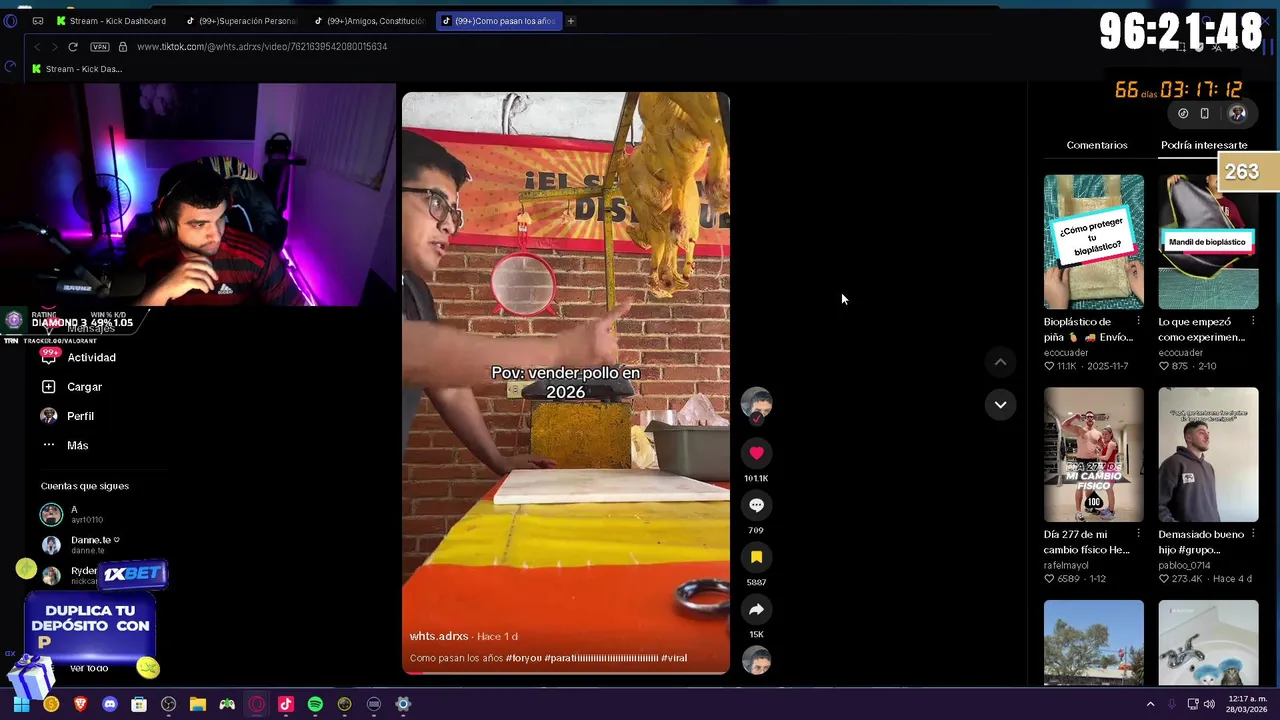This screenshot has width=1280, height=720.
Task: Click the Cargar upload plus icon
Action: pyautogui.click(x=49, y=386)
